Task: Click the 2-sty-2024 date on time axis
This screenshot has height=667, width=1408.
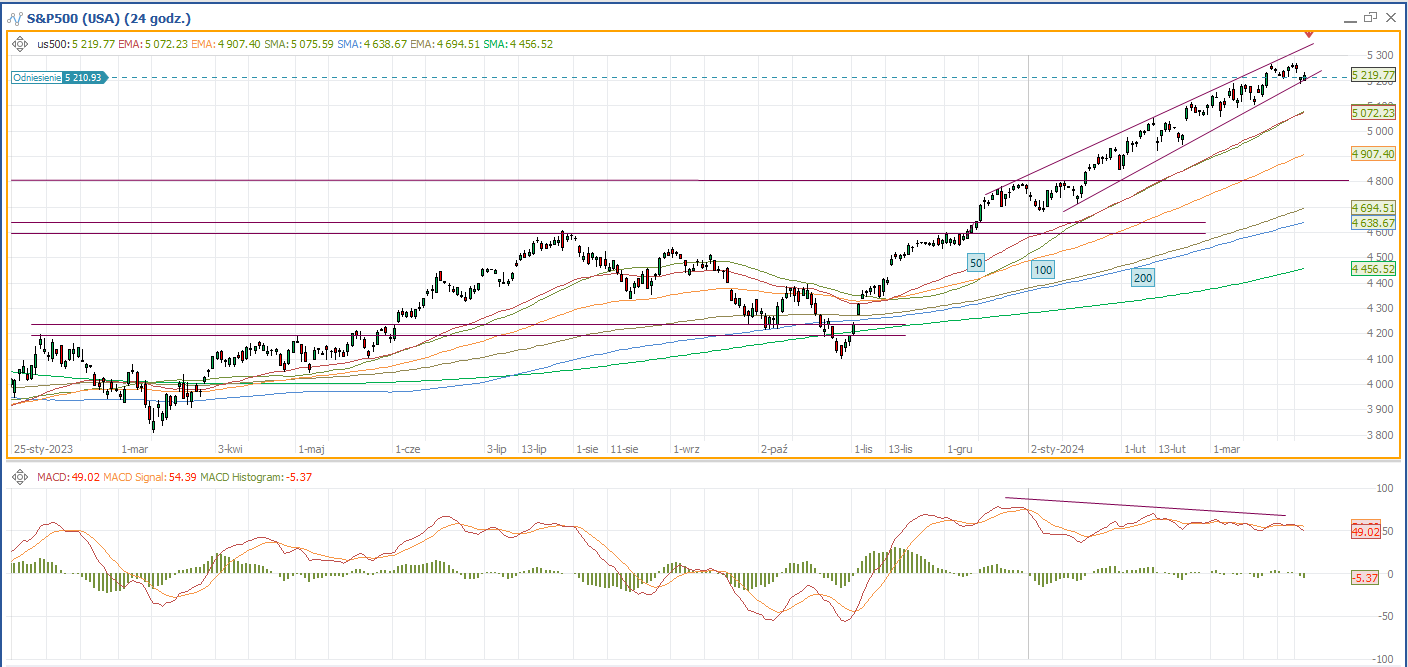Action: click(x=1057, y=450)
